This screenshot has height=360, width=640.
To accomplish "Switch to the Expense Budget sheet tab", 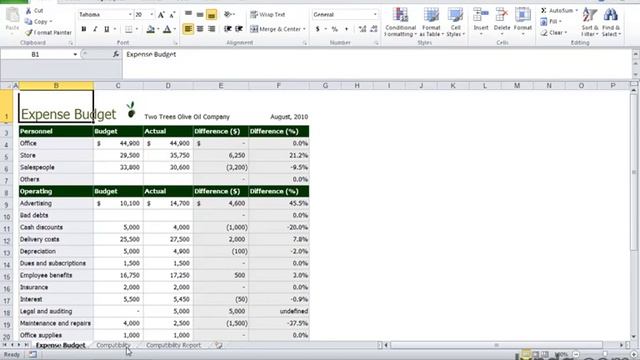I will (x=60, y=345).
